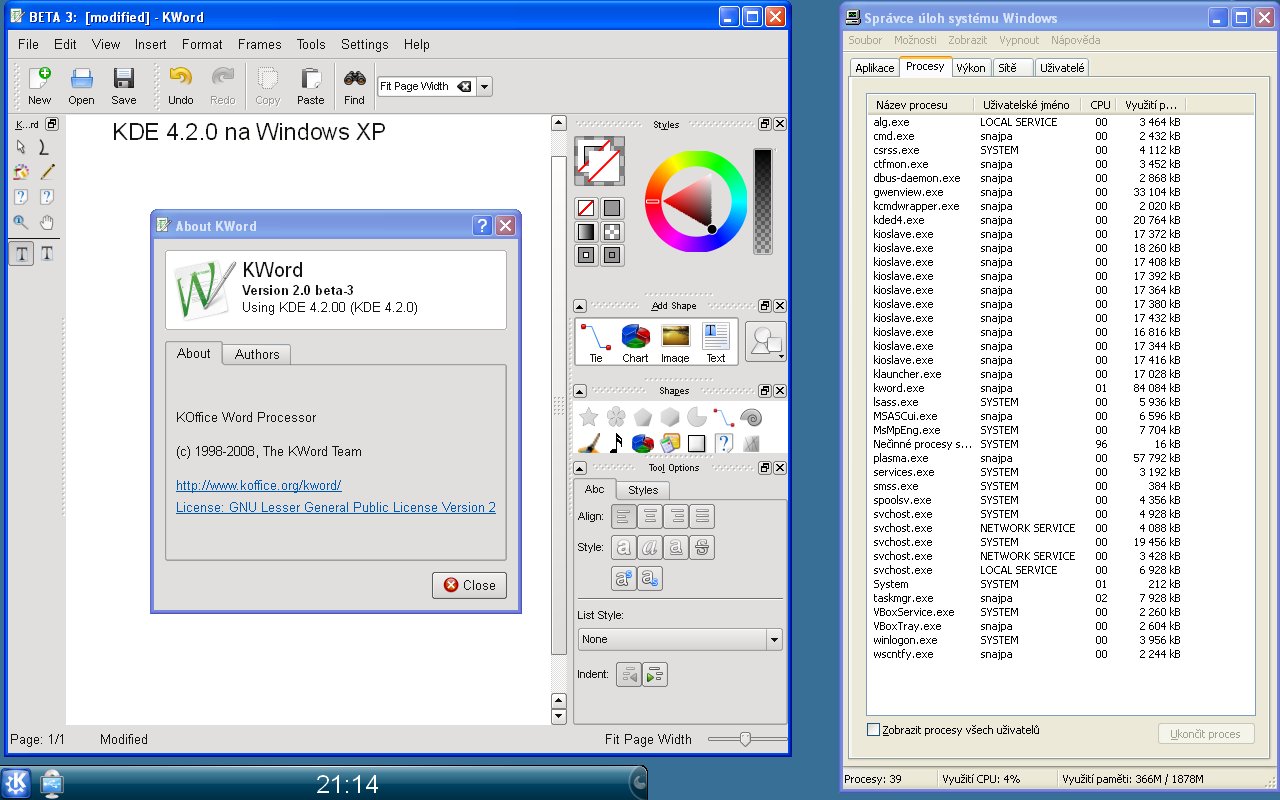Adjust the opacity vertical slider in Styles

763,200
